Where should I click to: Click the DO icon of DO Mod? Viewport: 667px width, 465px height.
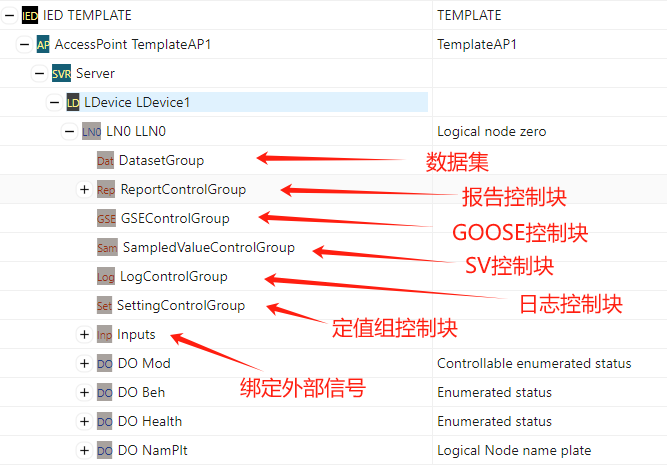point(105,363)
